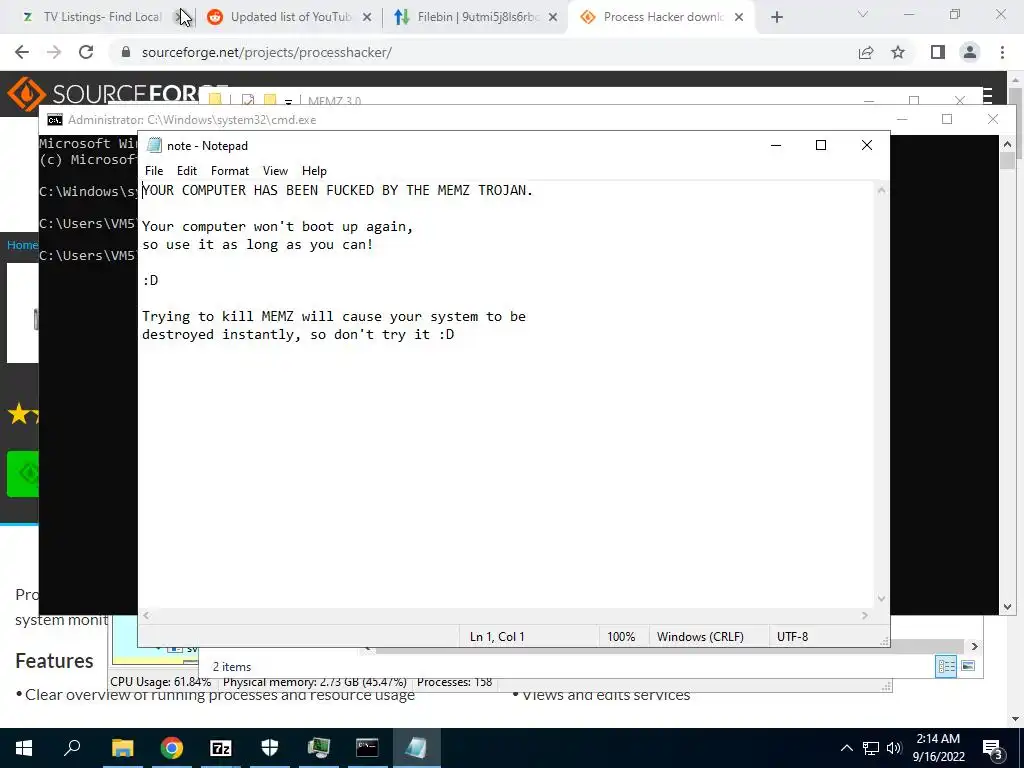This screenshot has width=1024, height=768.
Task: Open the Edit menu in Notepad
Action: click(x=187, y=170)
